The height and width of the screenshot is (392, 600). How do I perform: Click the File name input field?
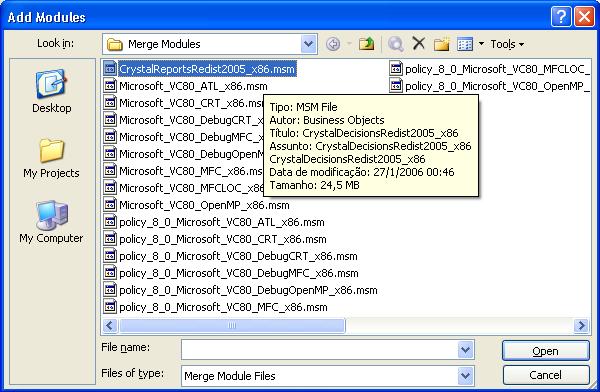click(320, 350)
